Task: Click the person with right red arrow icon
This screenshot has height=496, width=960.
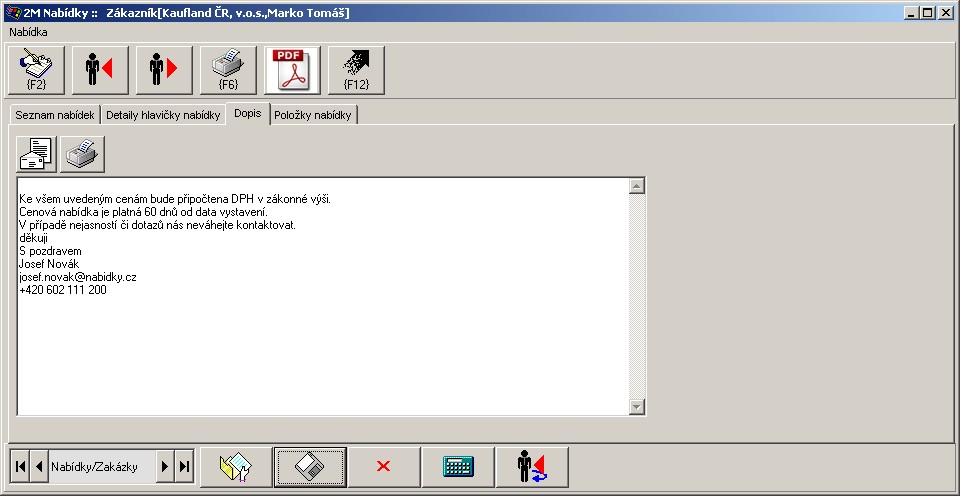Action: (164, 70)
